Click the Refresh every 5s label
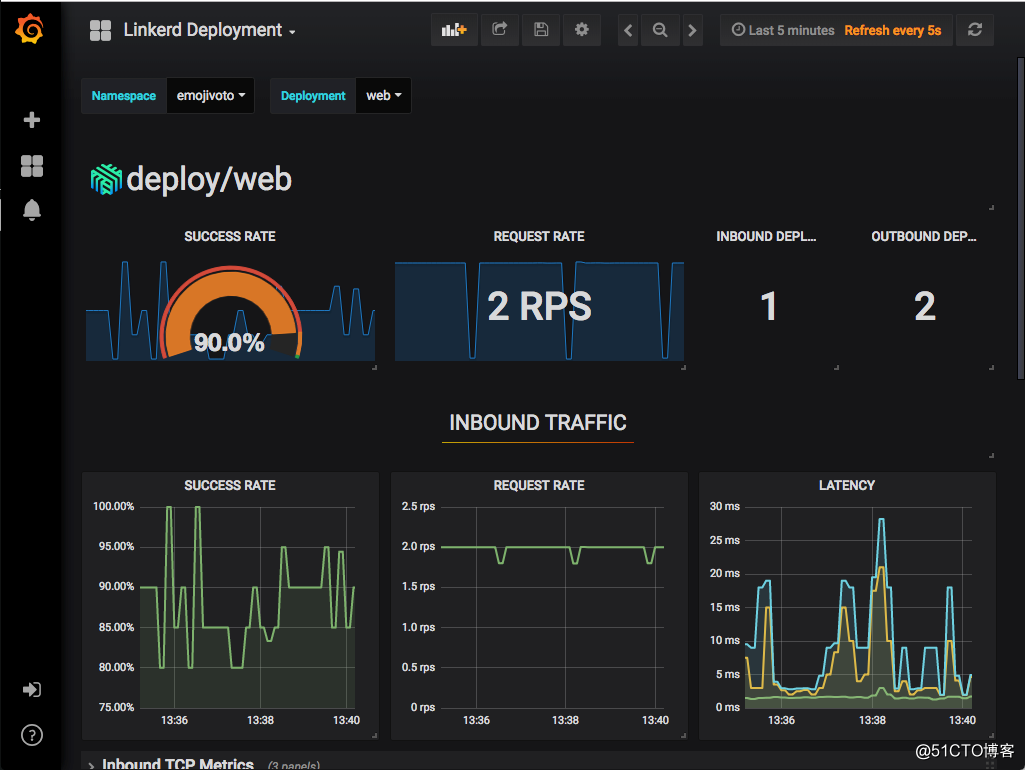This screenshot has height=770, width=1025. (892, 30)
